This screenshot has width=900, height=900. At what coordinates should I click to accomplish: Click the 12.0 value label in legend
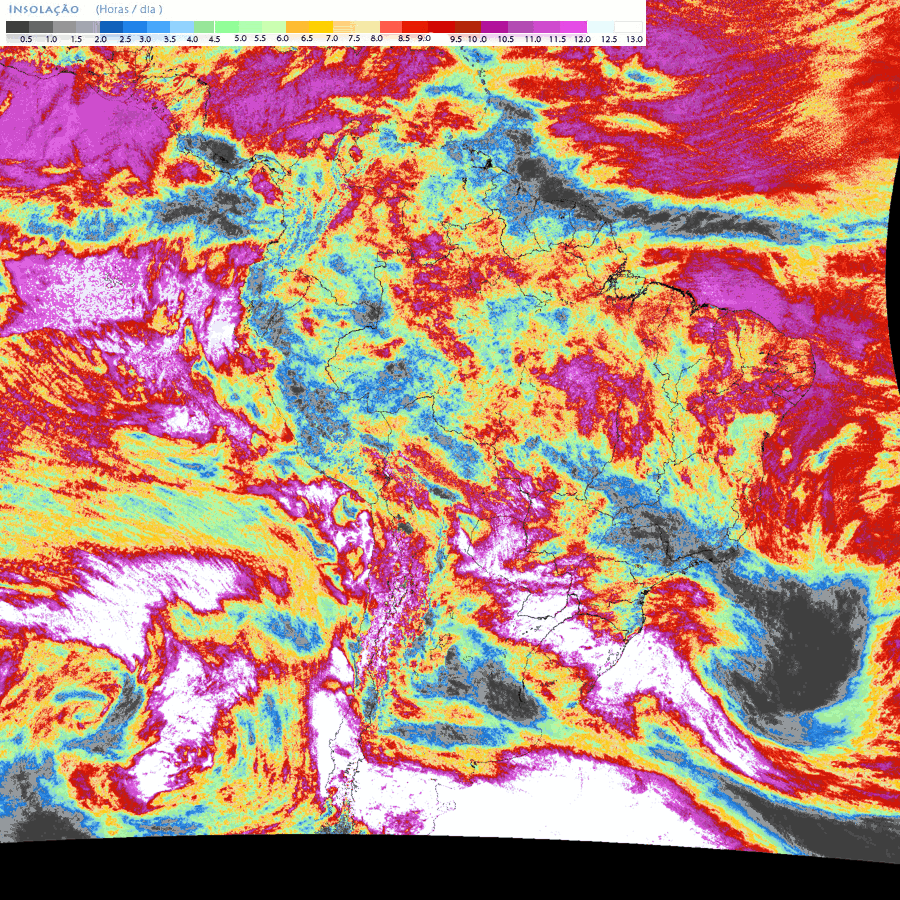click(x=581, y=38)
